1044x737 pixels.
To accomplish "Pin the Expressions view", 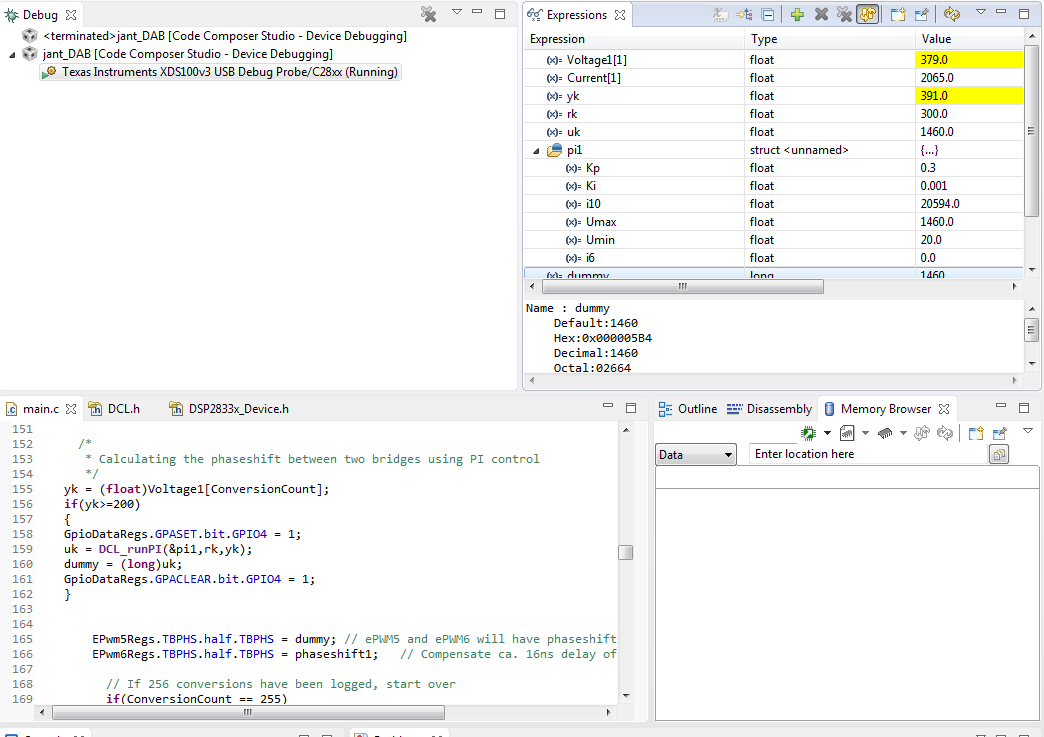I will pos(922,15).
